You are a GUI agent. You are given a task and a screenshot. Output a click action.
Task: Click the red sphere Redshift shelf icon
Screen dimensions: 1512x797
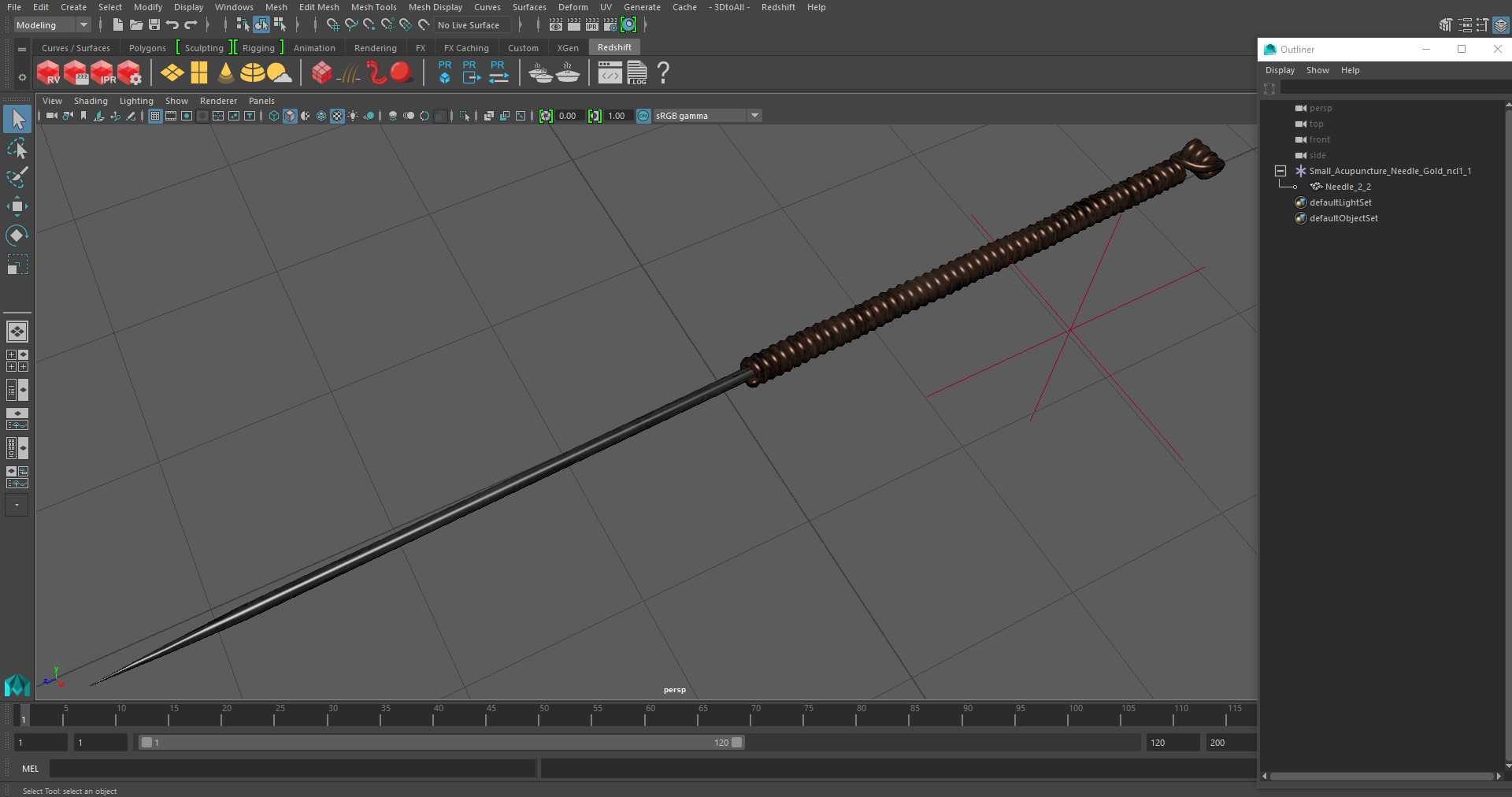coord(402,72)
